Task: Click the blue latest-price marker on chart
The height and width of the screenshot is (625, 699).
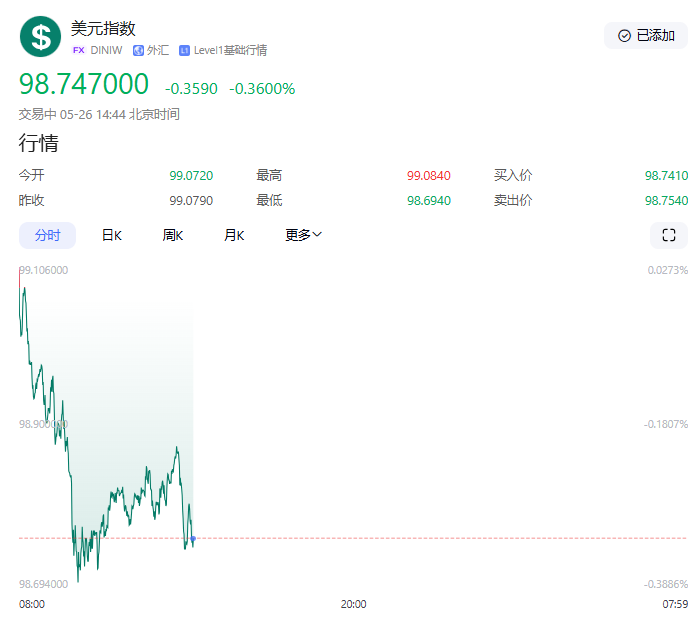Action: click(193, 540)
